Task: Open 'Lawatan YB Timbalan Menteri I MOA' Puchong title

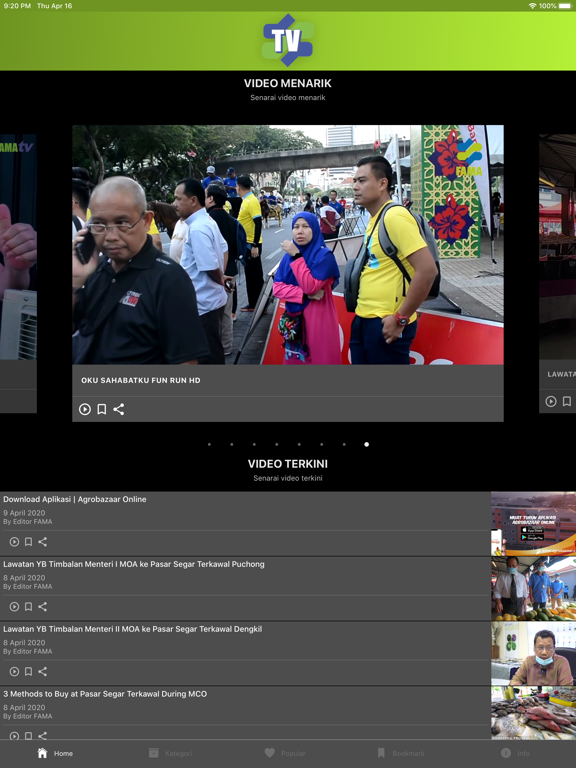Action: [x=134, y=564]
